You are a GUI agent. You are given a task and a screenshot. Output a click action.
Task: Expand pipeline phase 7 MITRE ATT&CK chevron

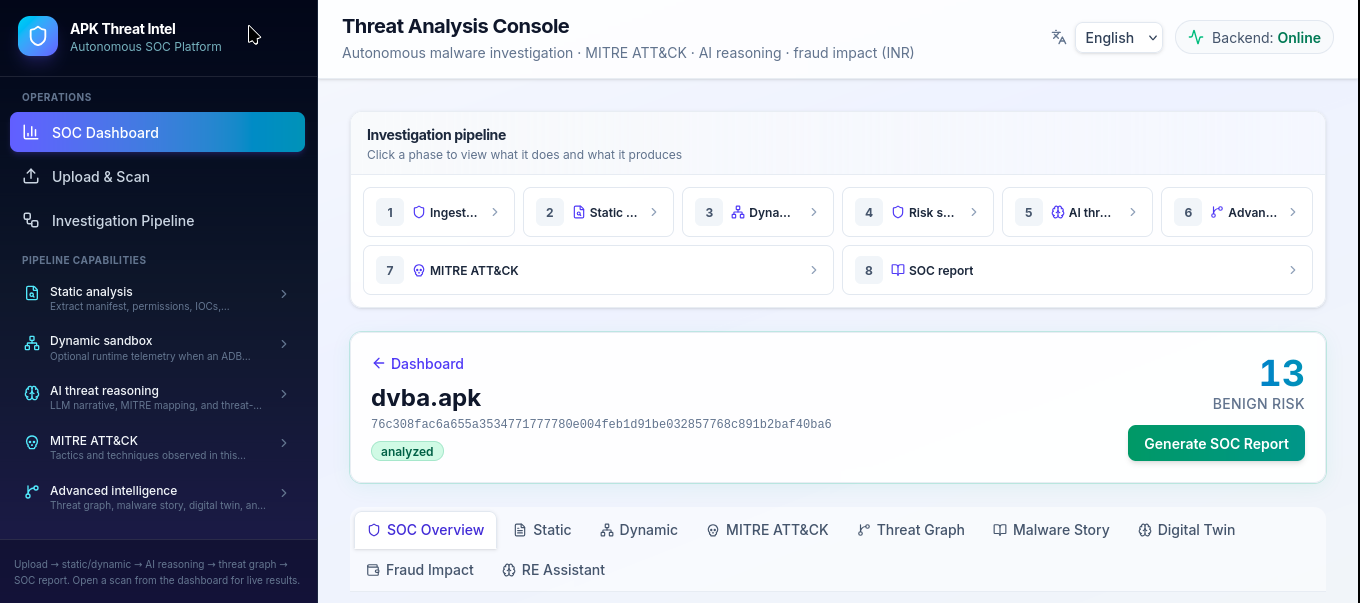coord(814,270)
